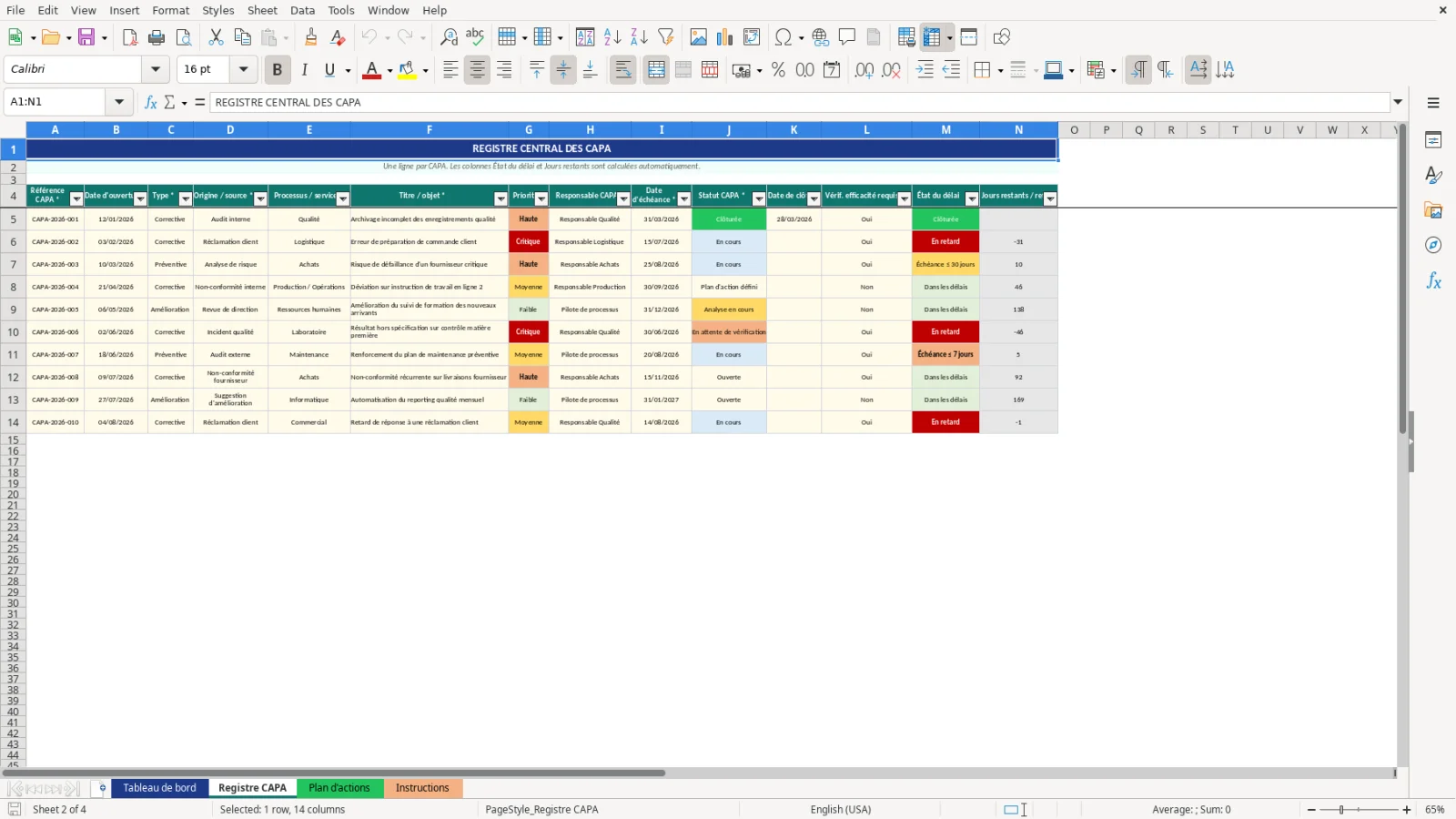
Task: Copy selection using the Copy icon
Action: tap(242, 37)
